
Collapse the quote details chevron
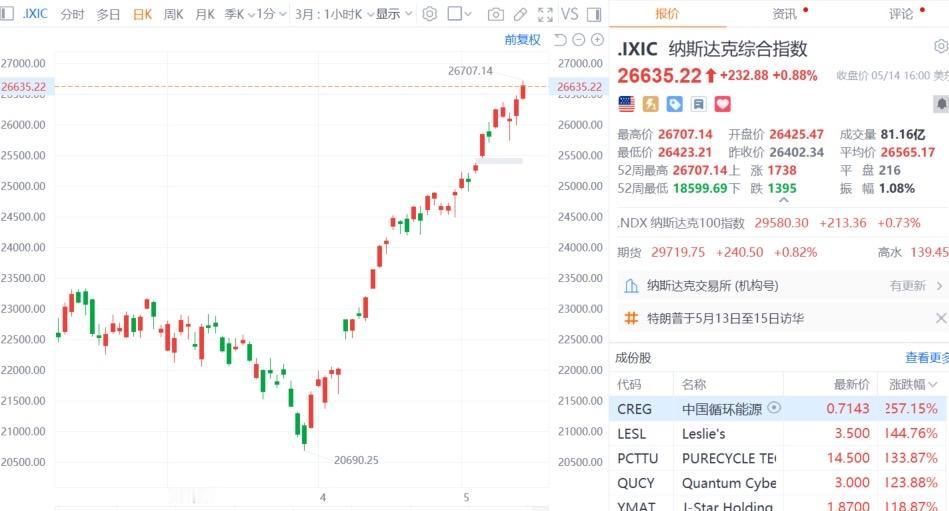coord(783,200)
